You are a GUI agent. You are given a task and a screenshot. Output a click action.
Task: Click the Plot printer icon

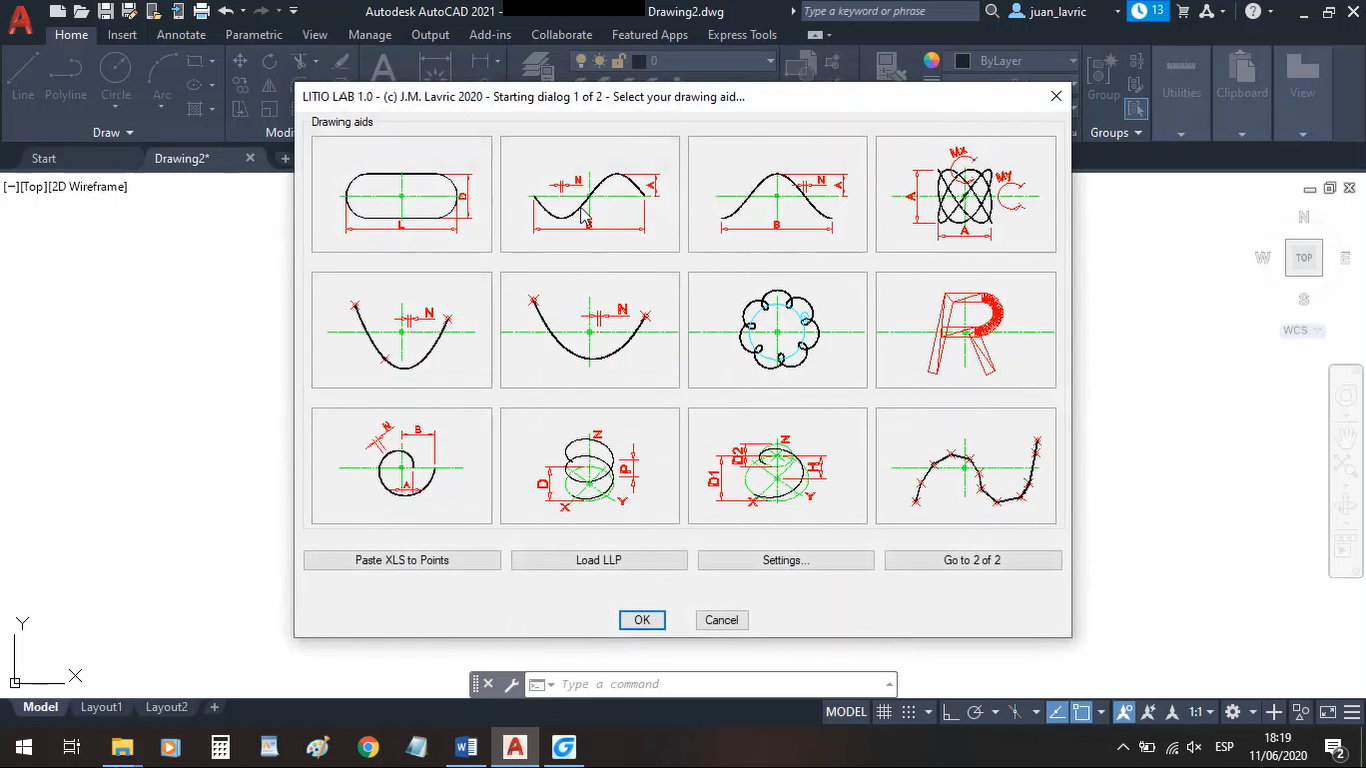pyautogui.click(x=201, y=11)
